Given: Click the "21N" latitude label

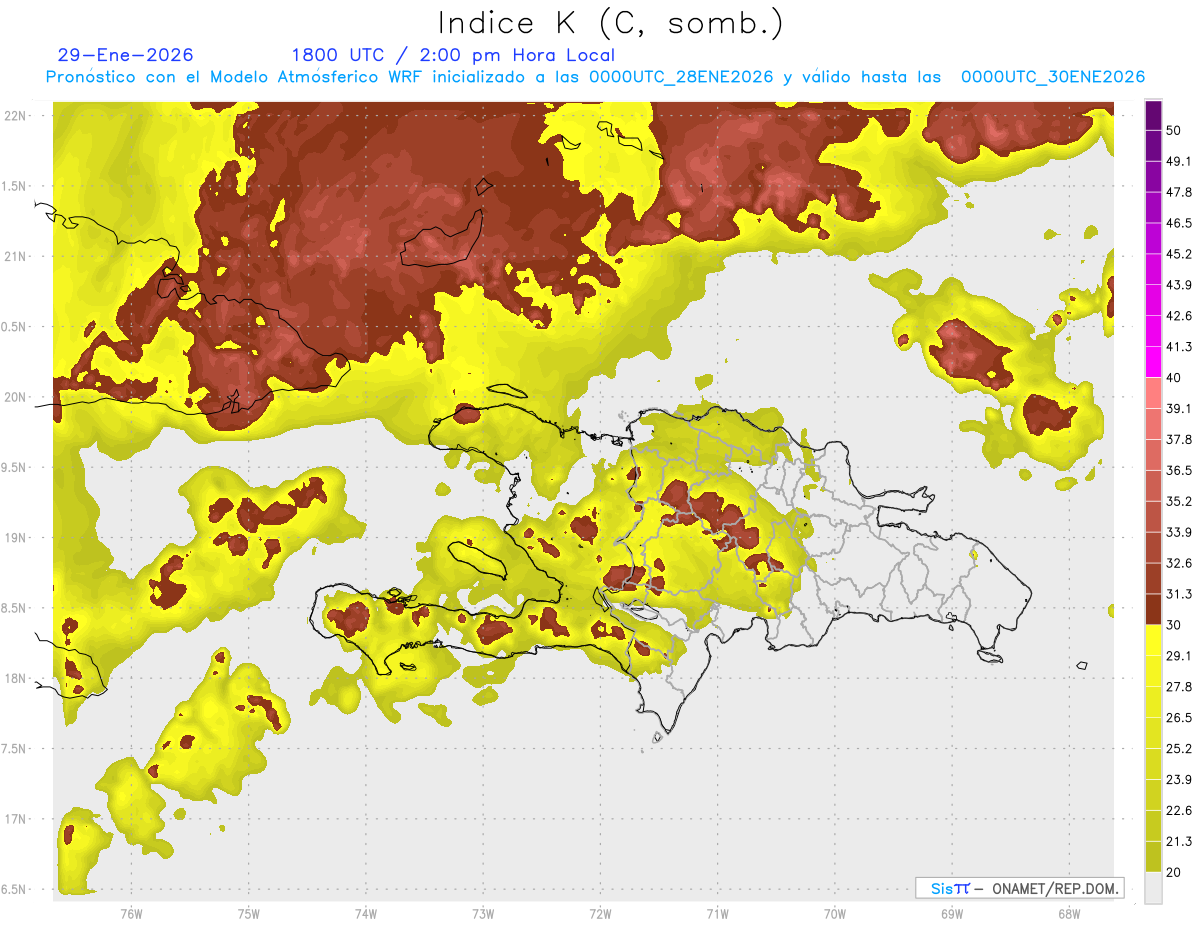Looking at the screenshot, I should pyautogui.click(x=15, y=256).
